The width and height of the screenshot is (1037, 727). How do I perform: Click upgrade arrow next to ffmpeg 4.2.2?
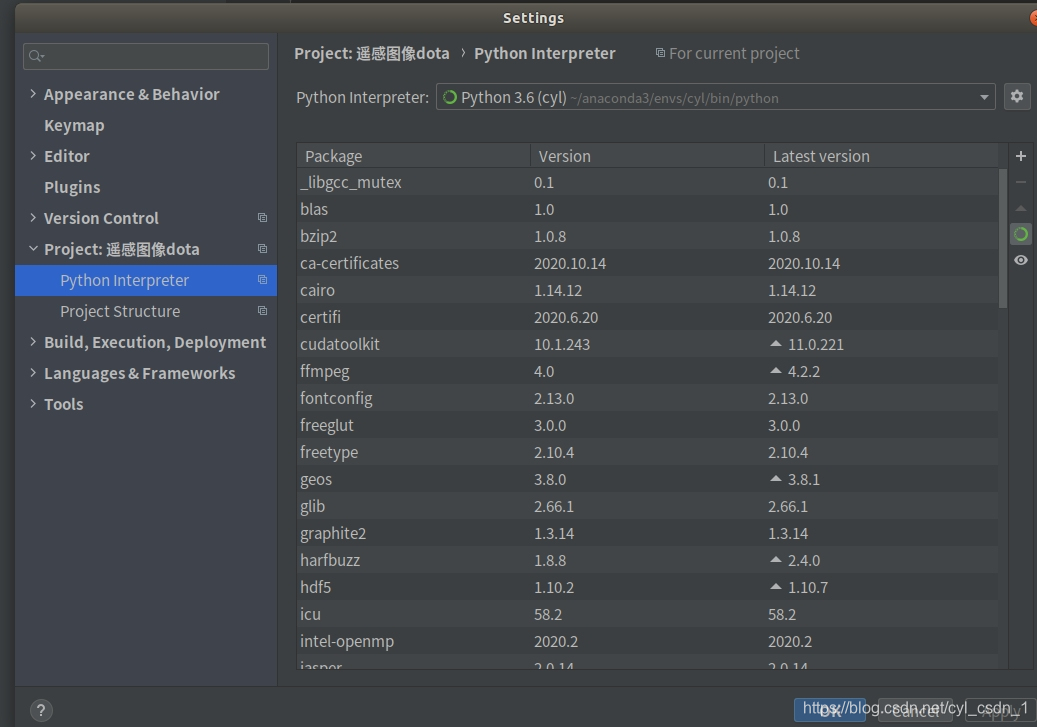(x=776, y=371)
